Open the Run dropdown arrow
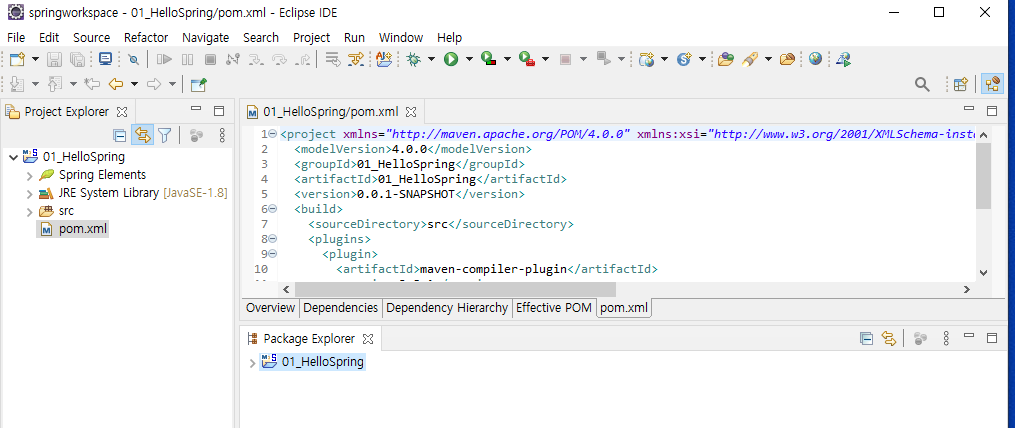This screenshot has width=1015, height=428. (x=469, y=60)
